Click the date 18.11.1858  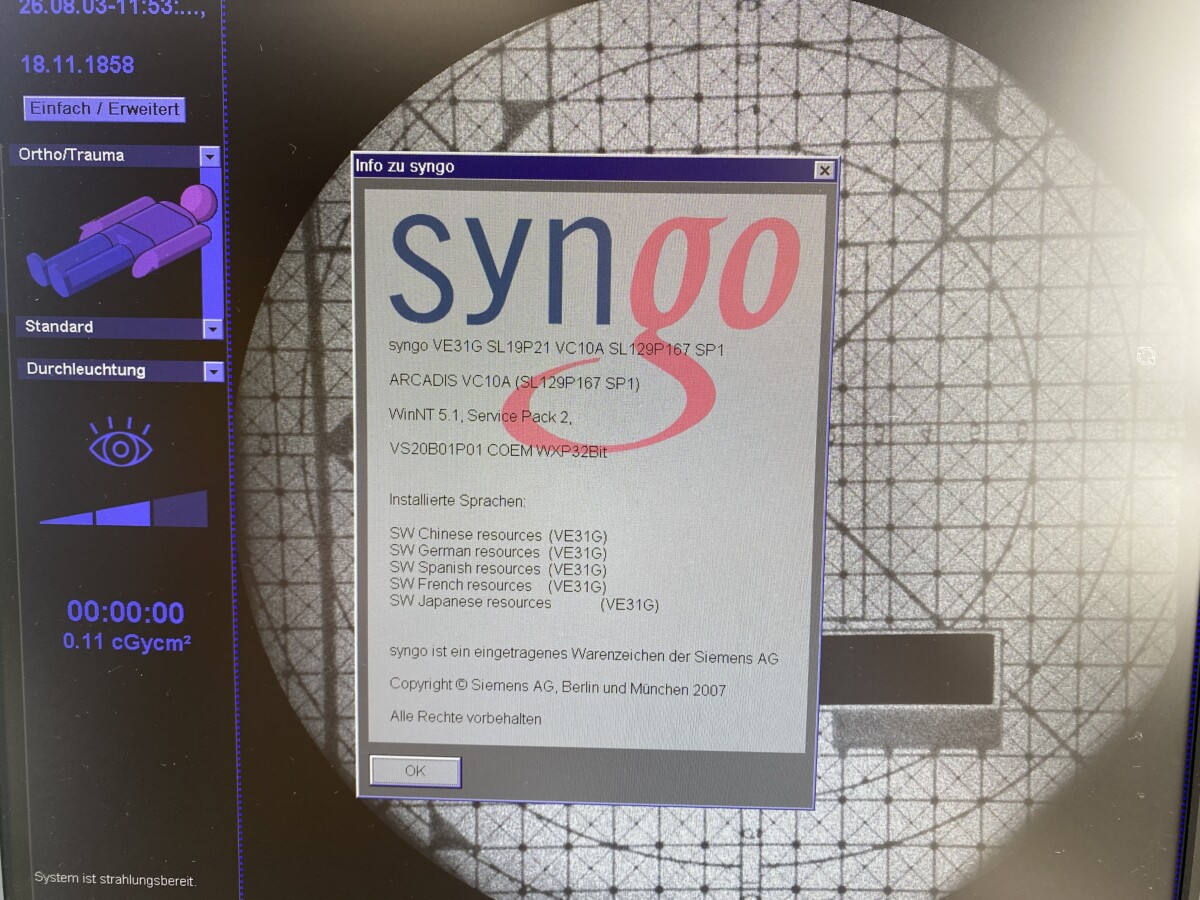77,65
